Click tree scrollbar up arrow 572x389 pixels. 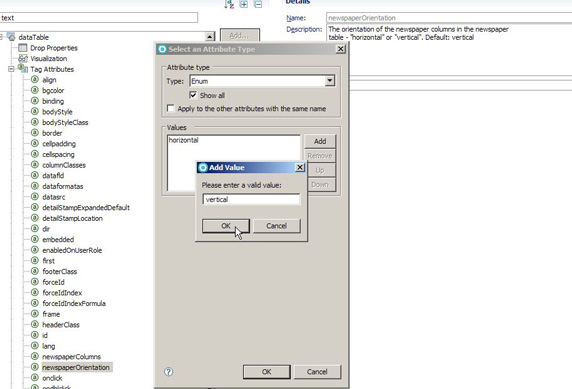coord(210,36)
